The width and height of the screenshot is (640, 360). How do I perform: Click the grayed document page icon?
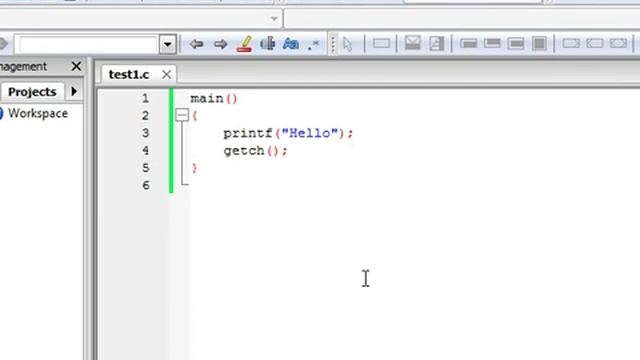point(436,43)
